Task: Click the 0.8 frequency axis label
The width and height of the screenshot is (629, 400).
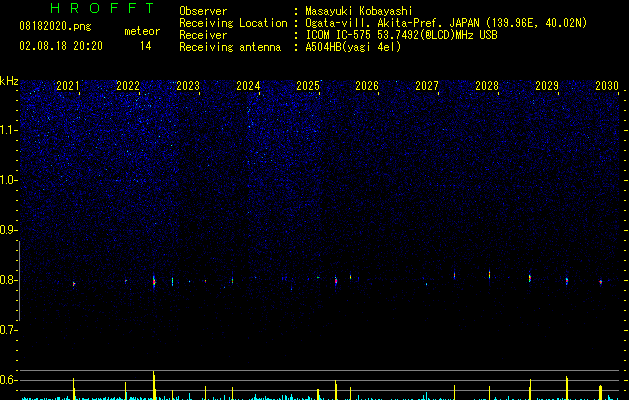Action: tap(8, 280)
